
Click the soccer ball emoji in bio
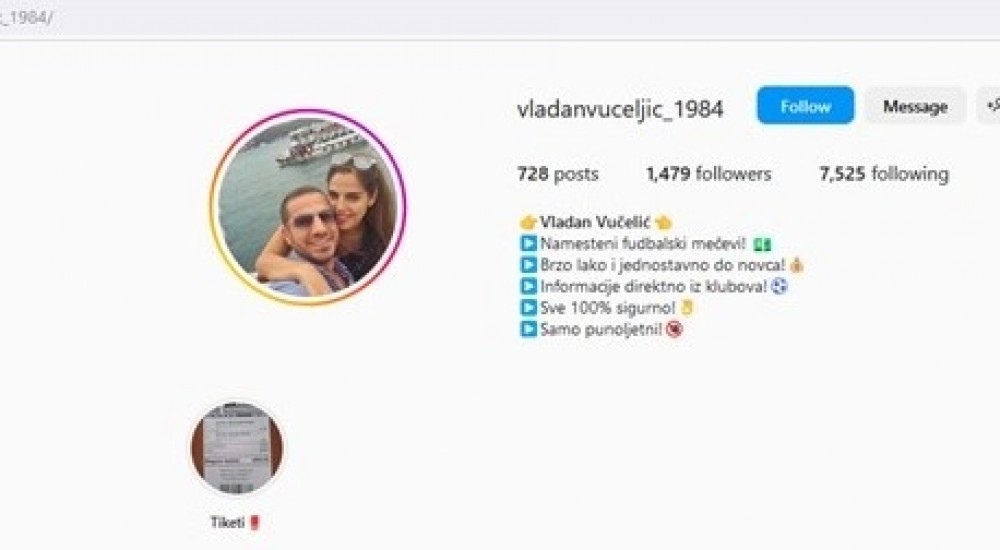point(779,286)
